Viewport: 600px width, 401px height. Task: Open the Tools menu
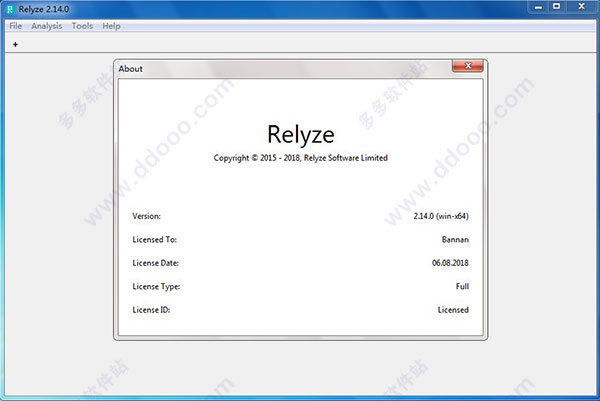(x=82, y=26)
